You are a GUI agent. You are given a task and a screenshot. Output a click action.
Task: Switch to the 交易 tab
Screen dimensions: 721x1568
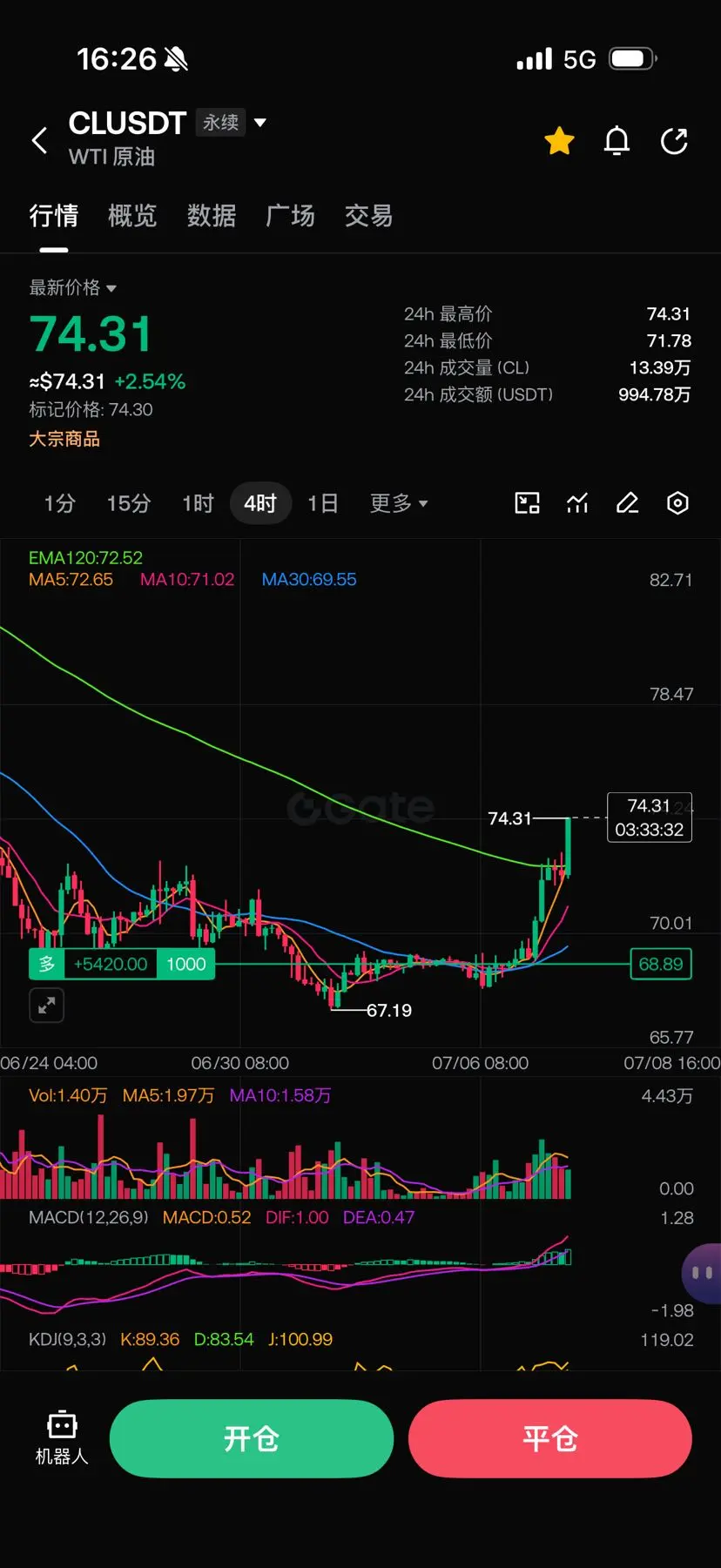(x=369, y=215)
